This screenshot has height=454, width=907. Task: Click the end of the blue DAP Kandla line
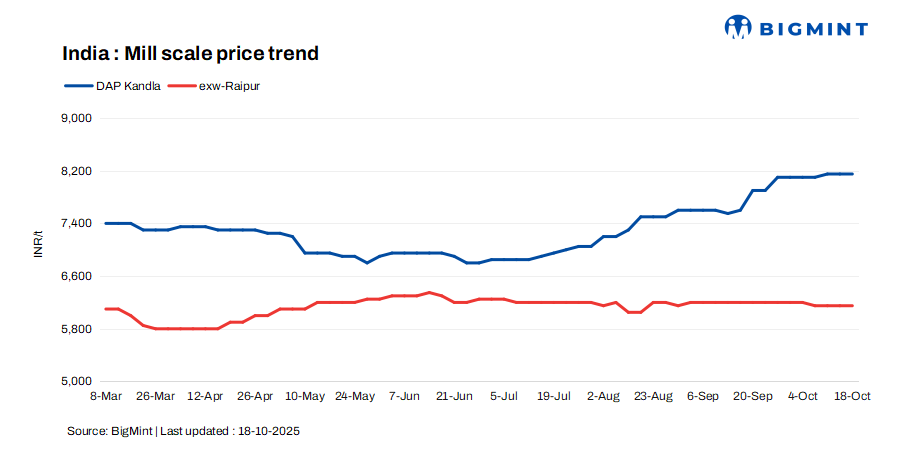click(x=852, y=174)
